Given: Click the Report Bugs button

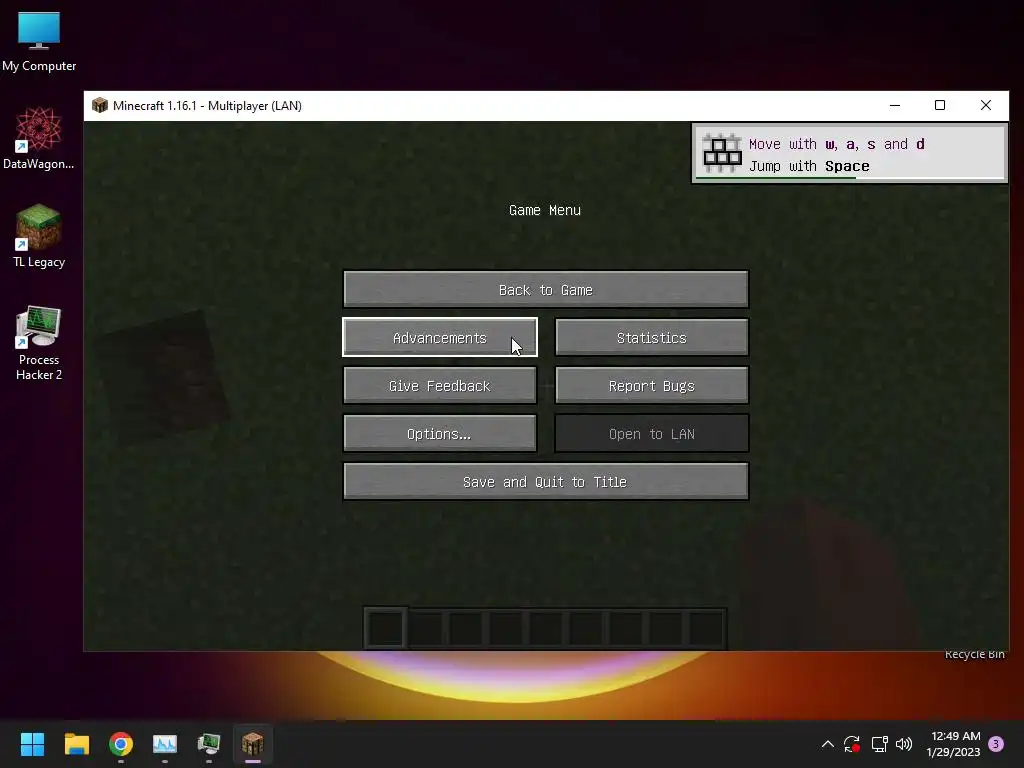Looking at the screenshot, I should click(651, 385).
